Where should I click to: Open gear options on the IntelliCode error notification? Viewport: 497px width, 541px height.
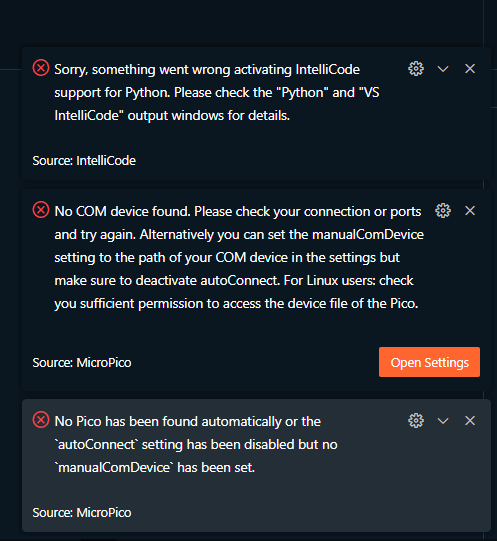point(416,69)
